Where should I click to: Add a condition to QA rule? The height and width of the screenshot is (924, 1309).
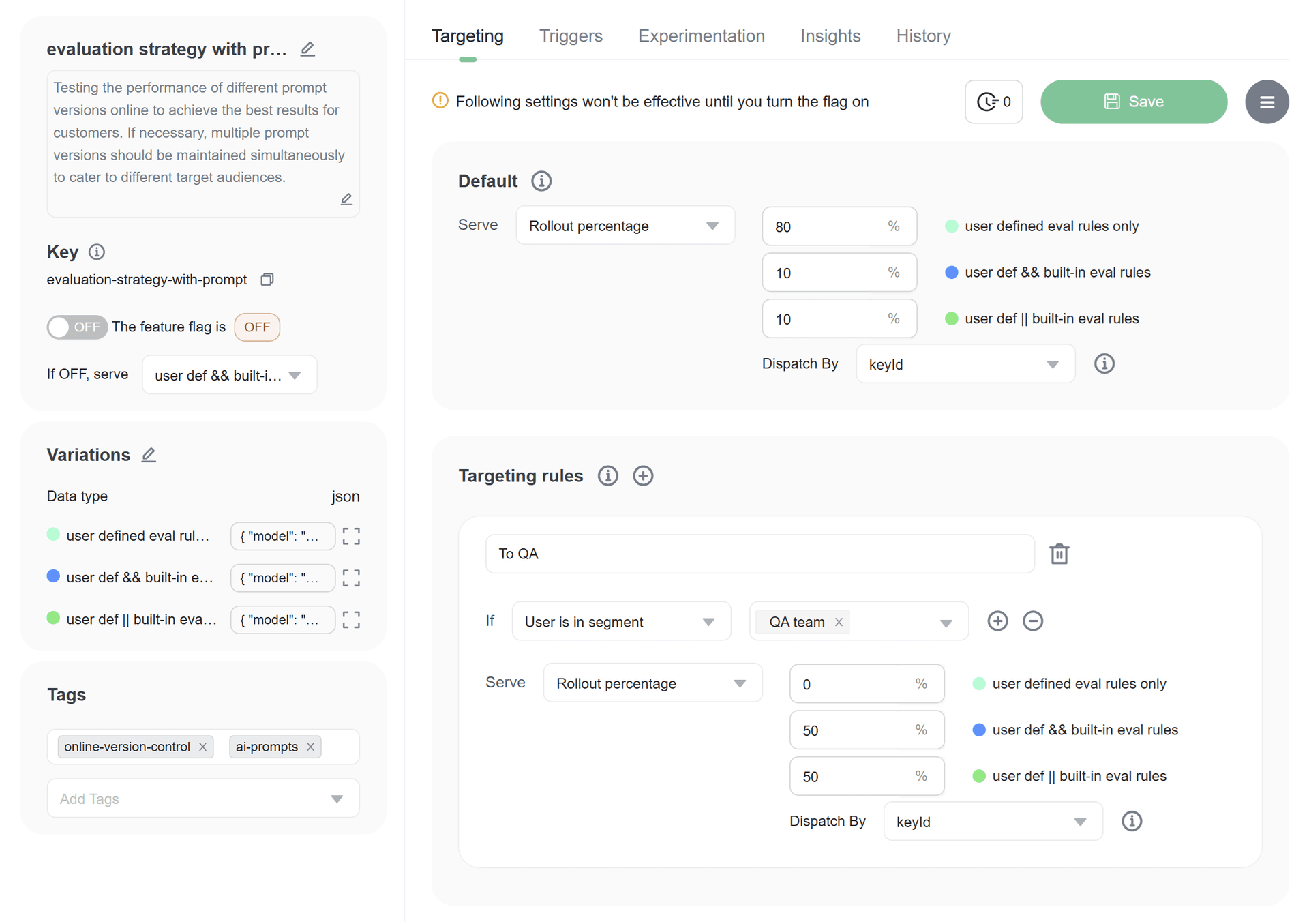click(997, 621)
